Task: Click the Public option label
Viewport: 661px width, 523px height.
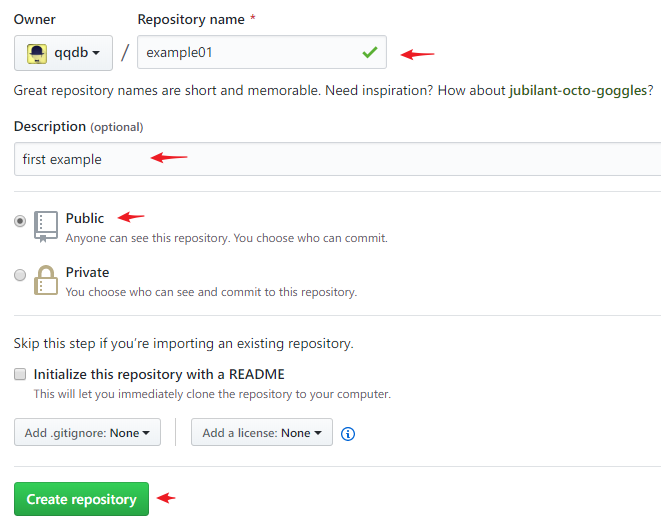Action: [85, 218]
